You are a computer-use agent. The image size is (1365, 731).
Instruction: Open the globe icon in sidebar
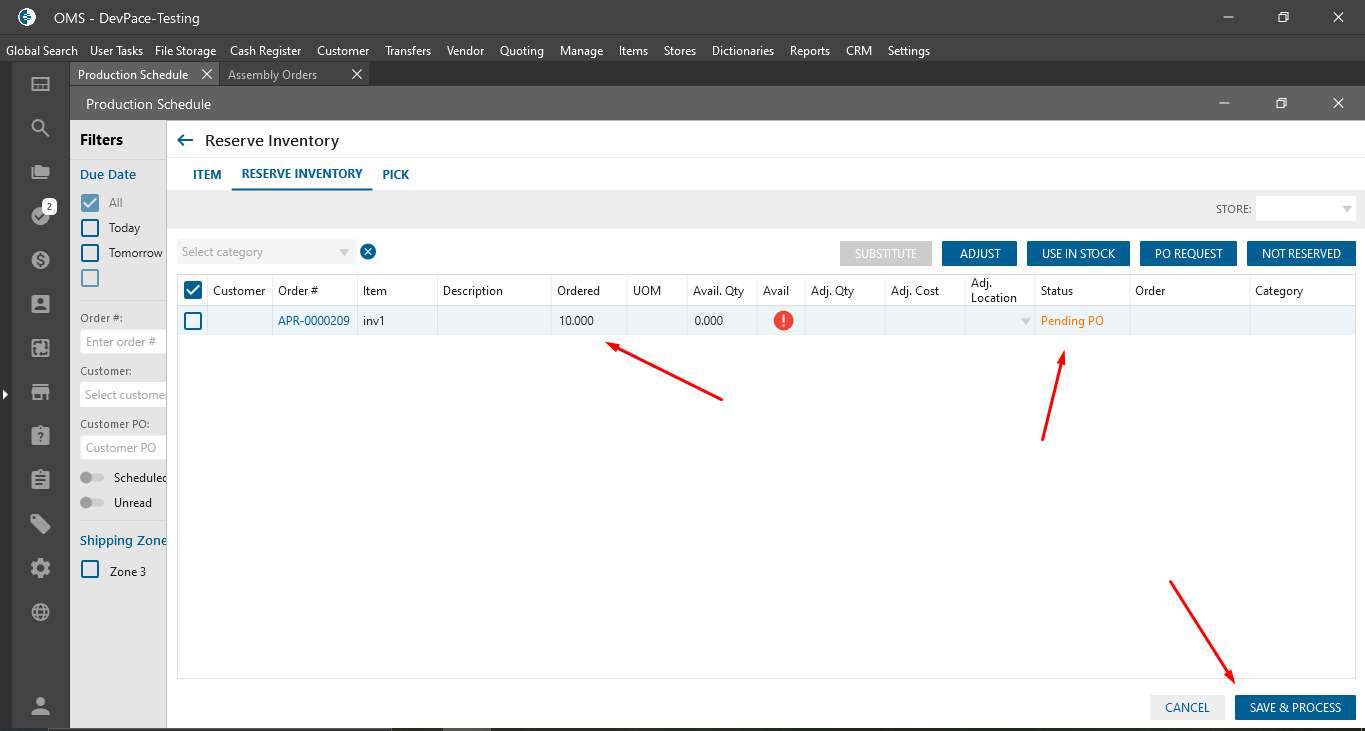(40, 612)
